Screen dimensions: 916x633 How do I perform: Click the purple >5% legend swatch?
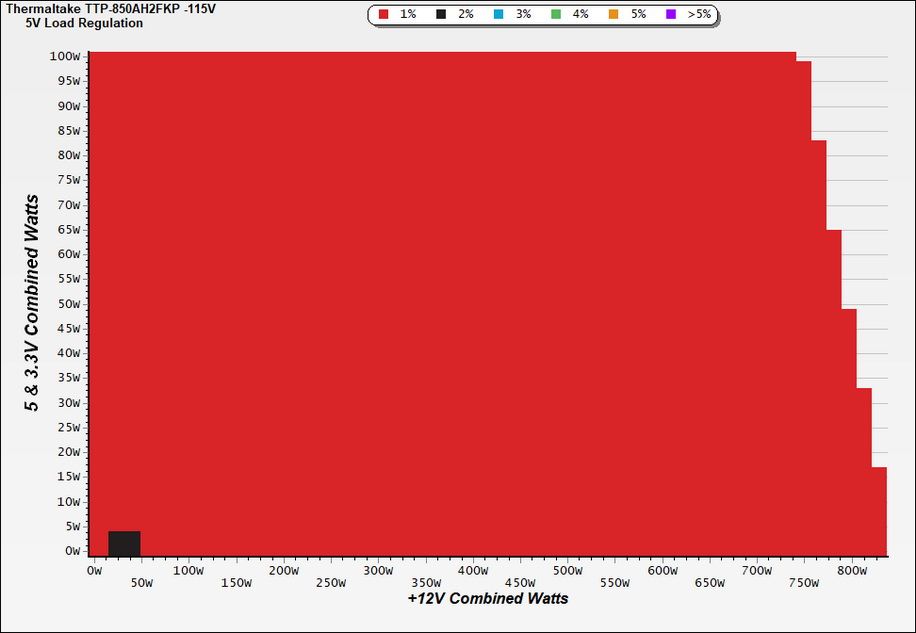[671, 15]
